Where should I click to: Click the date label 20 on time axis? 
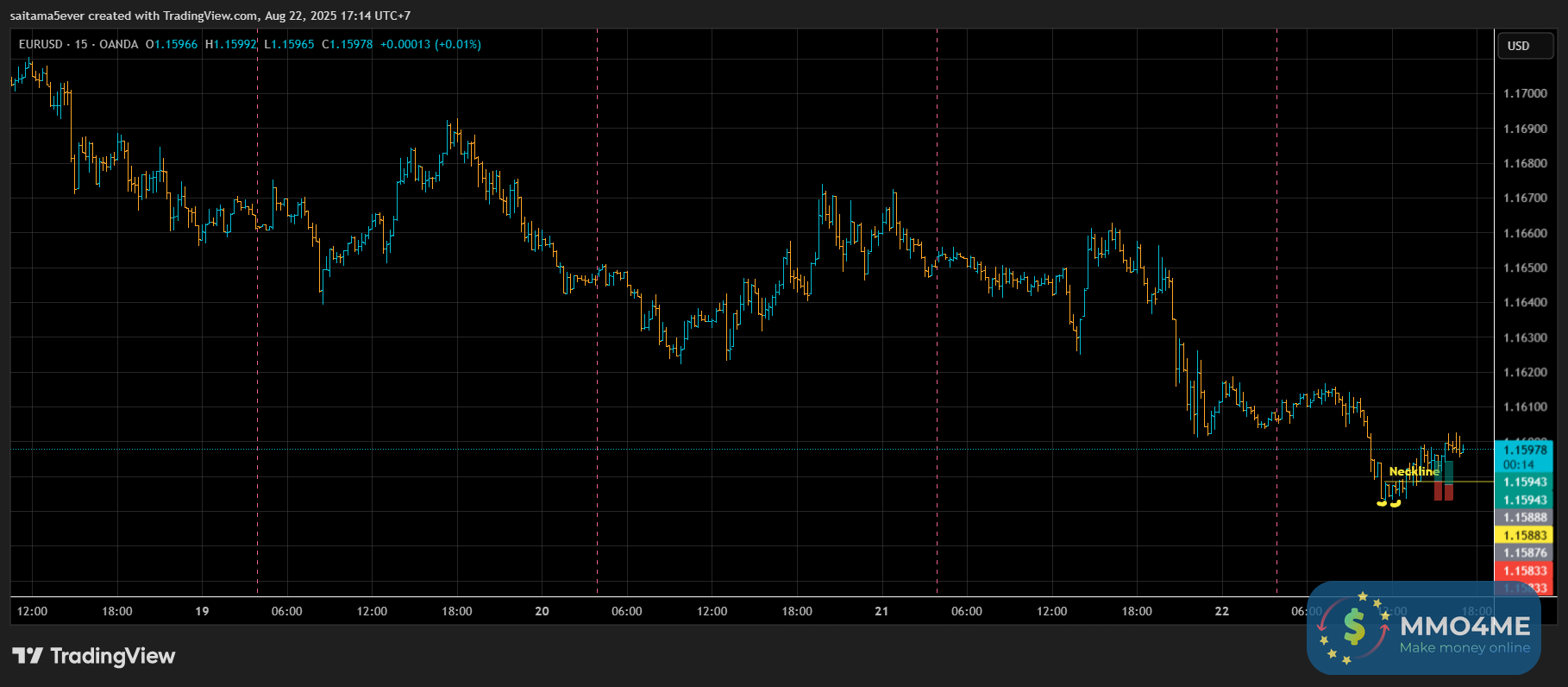point(542,611)
